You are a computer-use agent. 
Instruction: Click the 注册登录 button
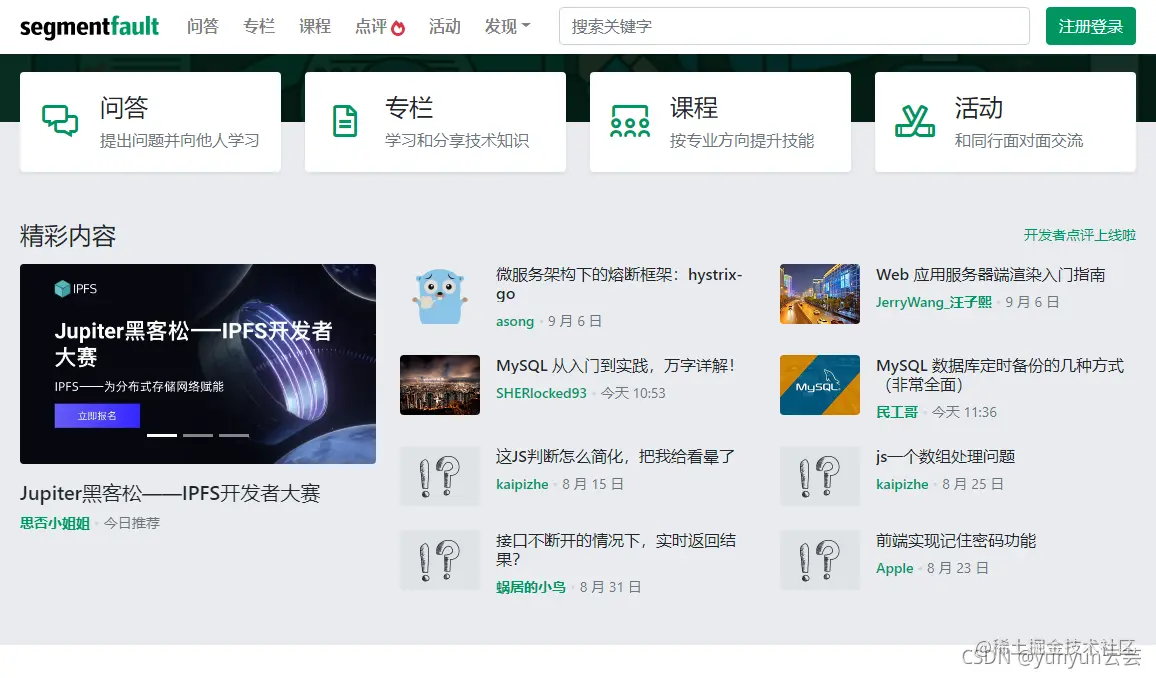[1090, 27]
